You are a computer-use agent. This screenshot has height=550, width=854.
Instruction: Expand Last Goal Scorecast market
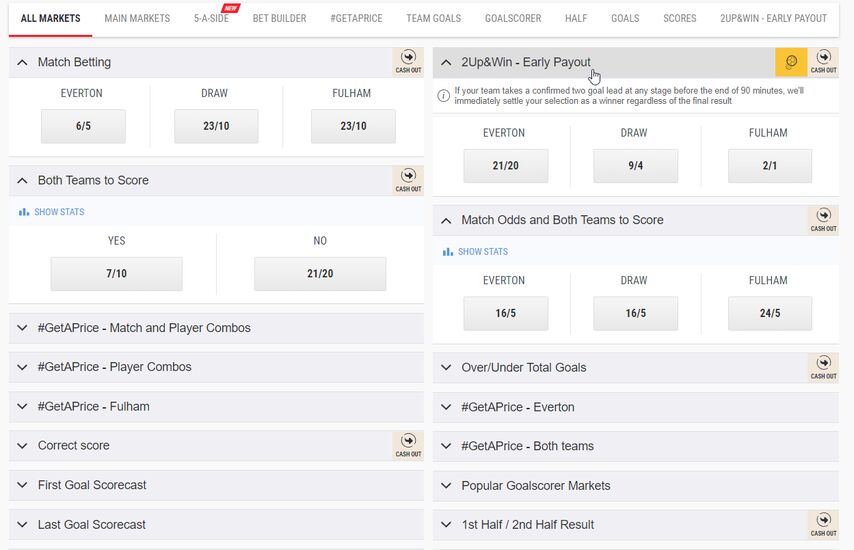22,524
